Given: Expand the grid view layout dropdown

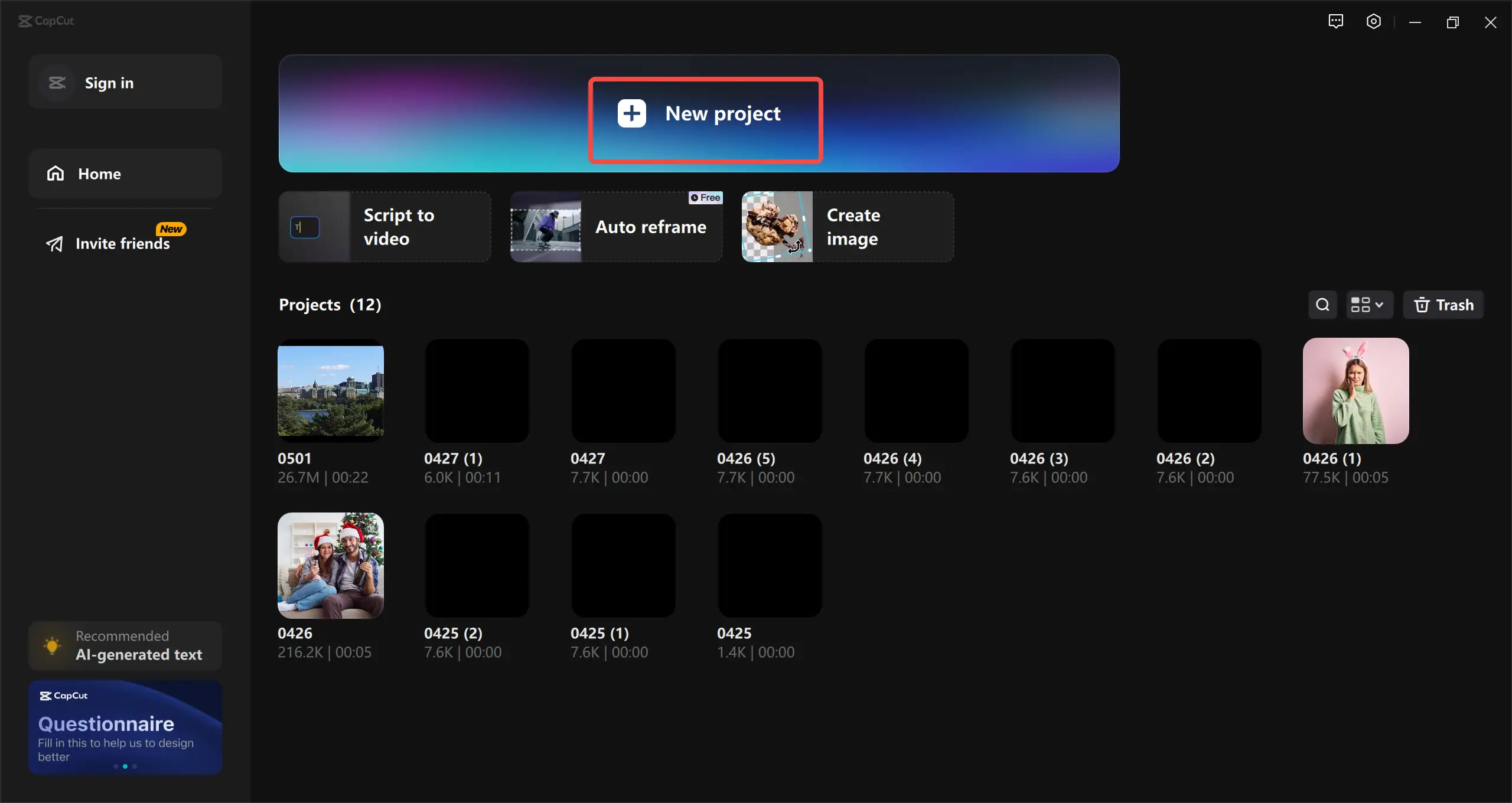Looking at the screenshot, I should point(1368,305).
